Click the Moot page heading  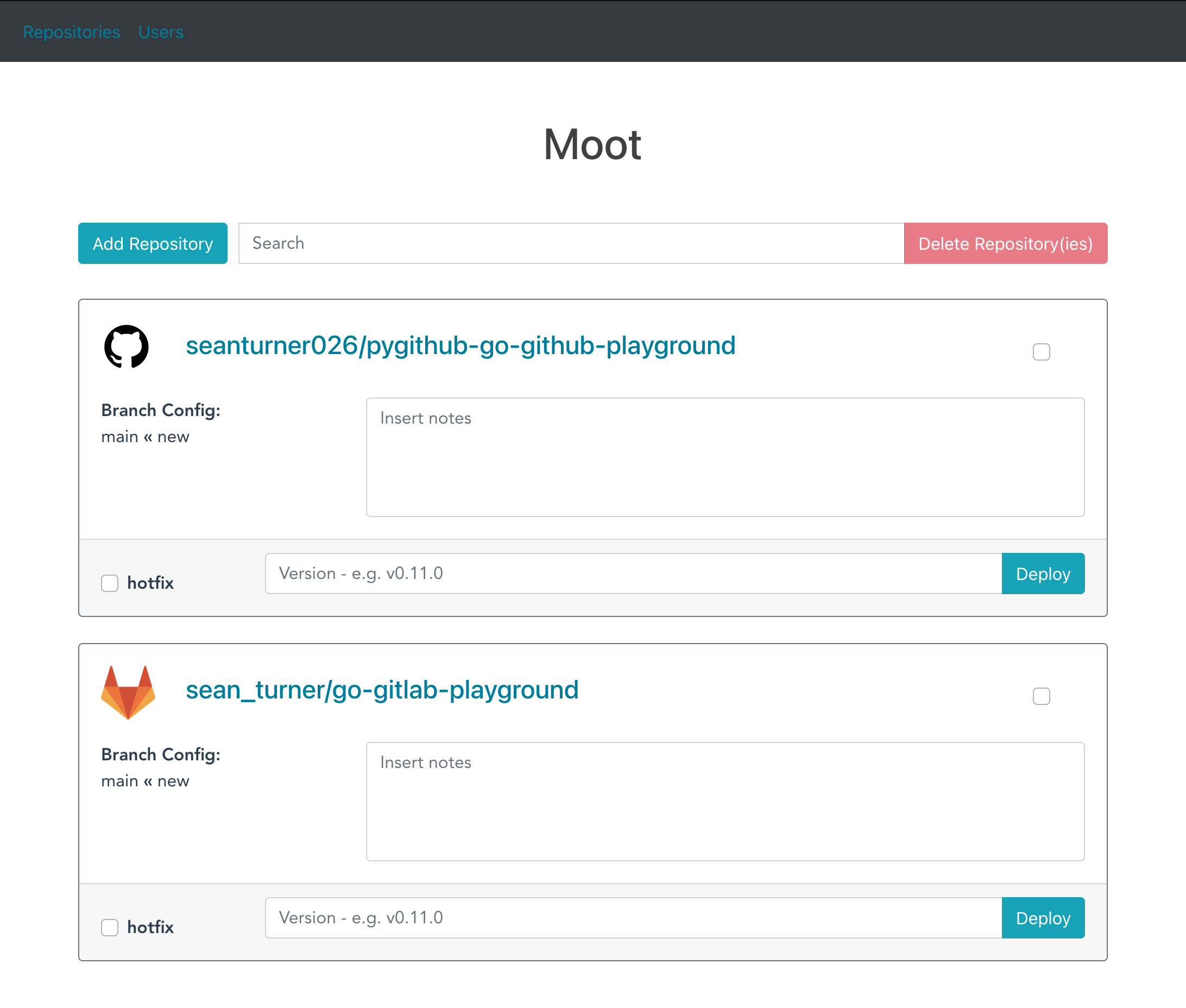pyautogui.click(x=592, y=144)
